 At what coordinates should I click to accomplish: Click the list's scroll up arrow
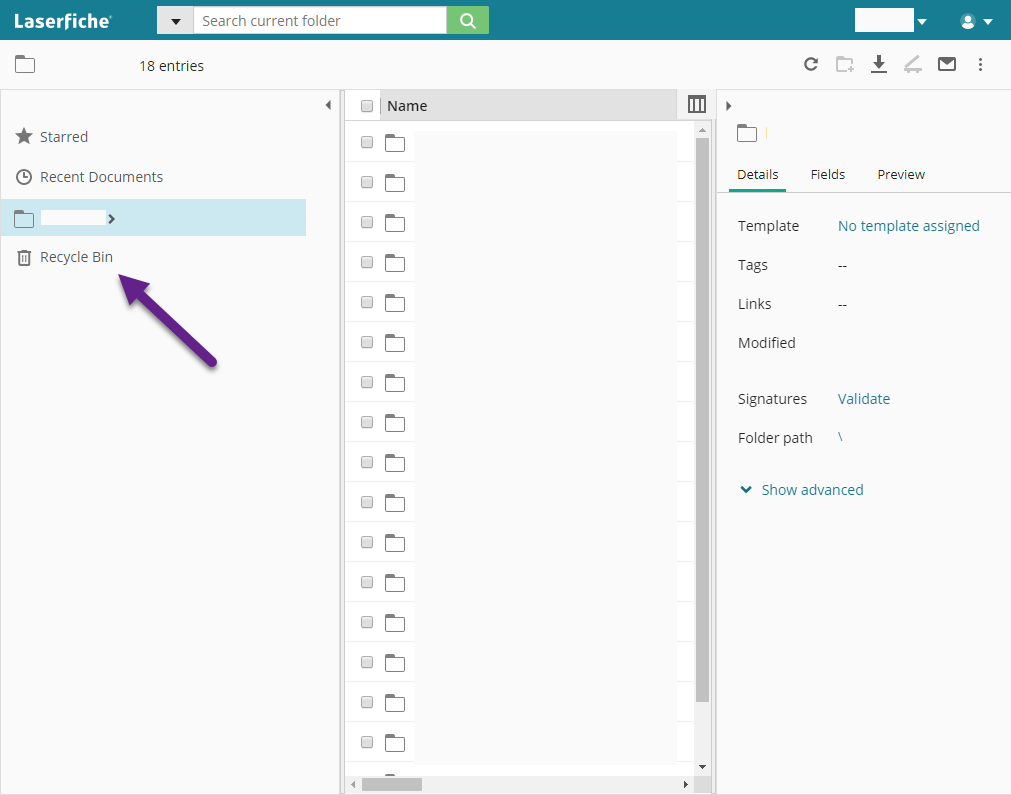[x=702, y=130]
